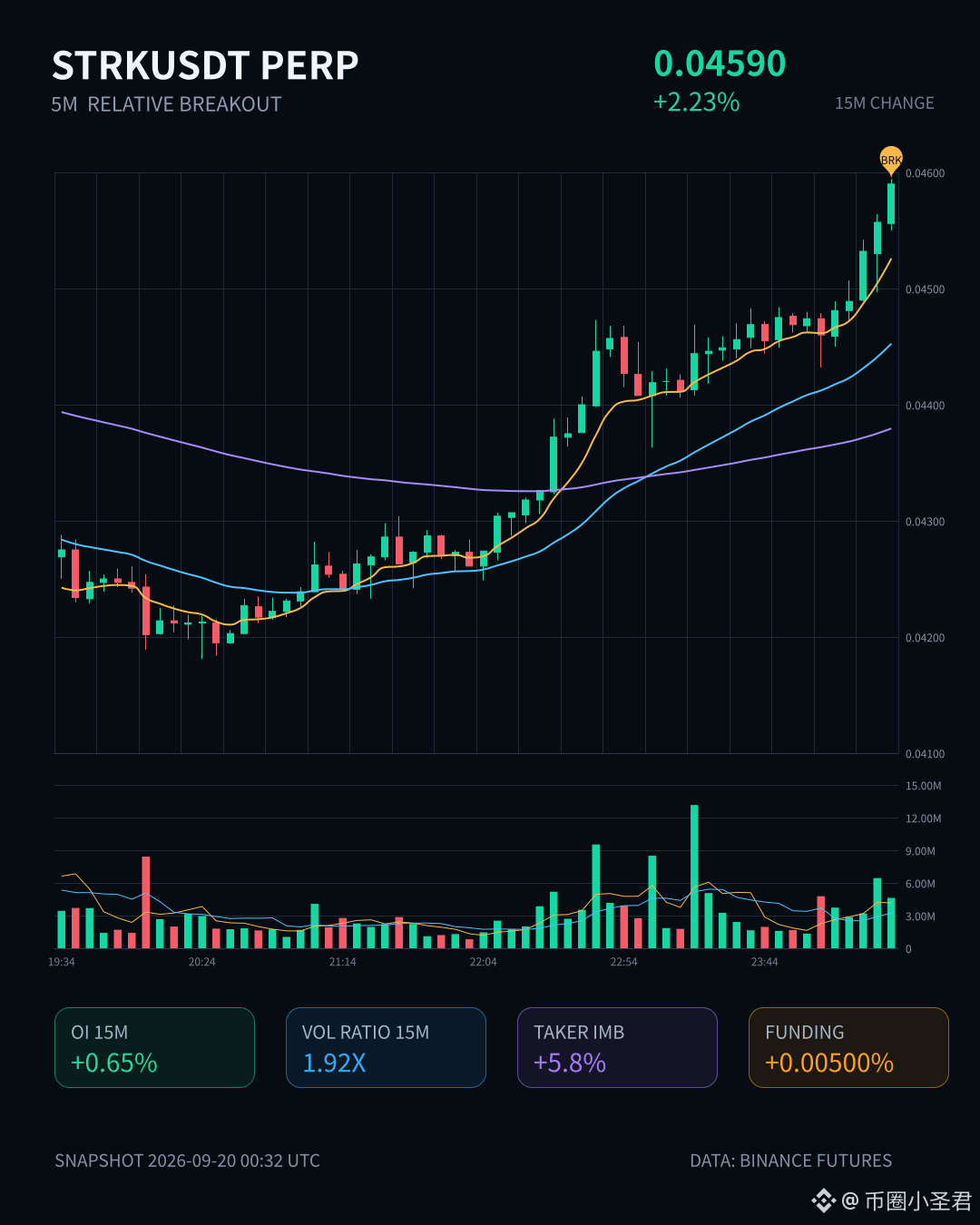Click the tall red volume bar near 20:24
This screenshot has height=1225, width=980.
pyautogui.click(x=145, y=902)
